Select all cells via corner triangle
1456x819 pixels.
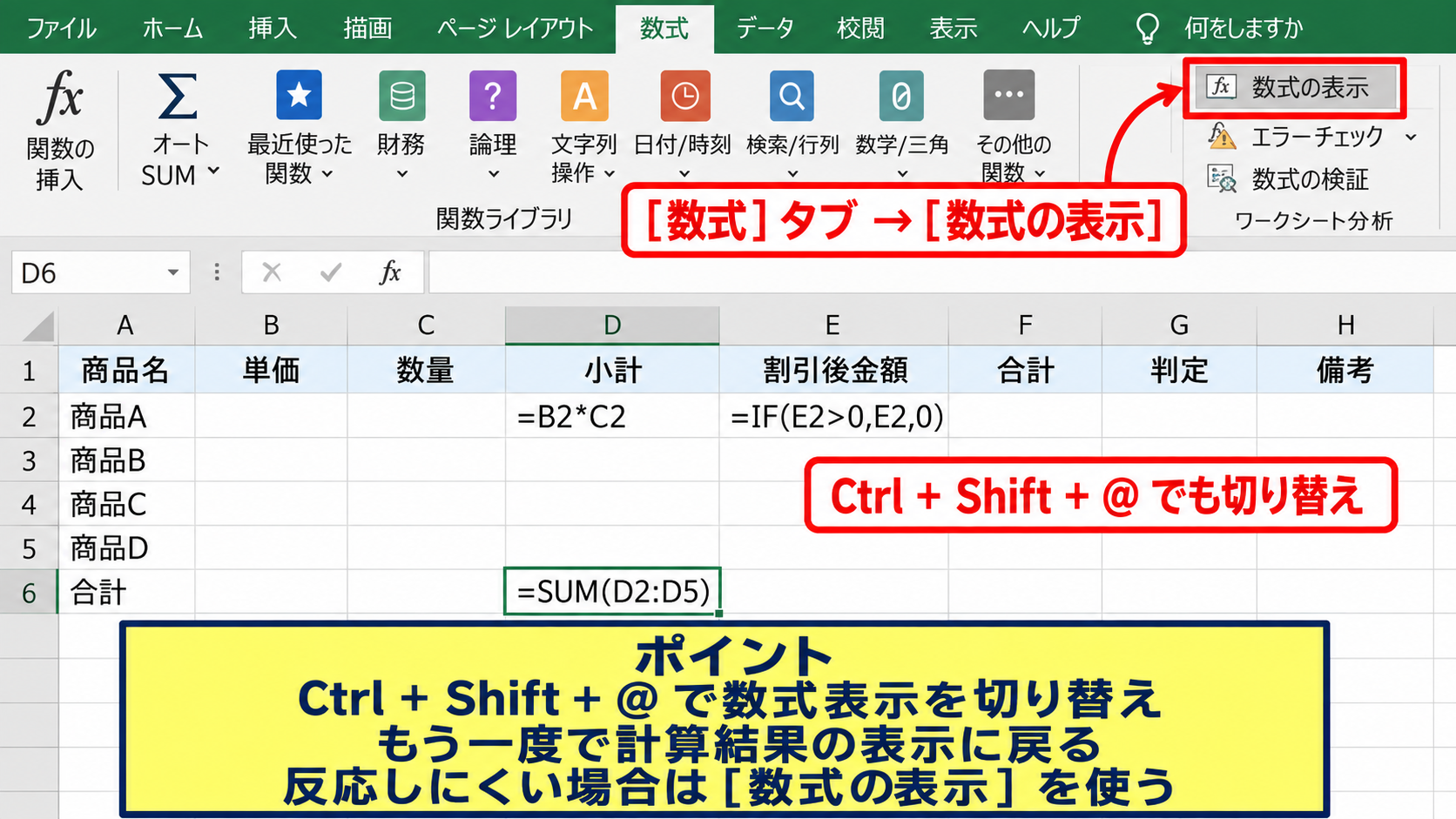tap(37, 326)
